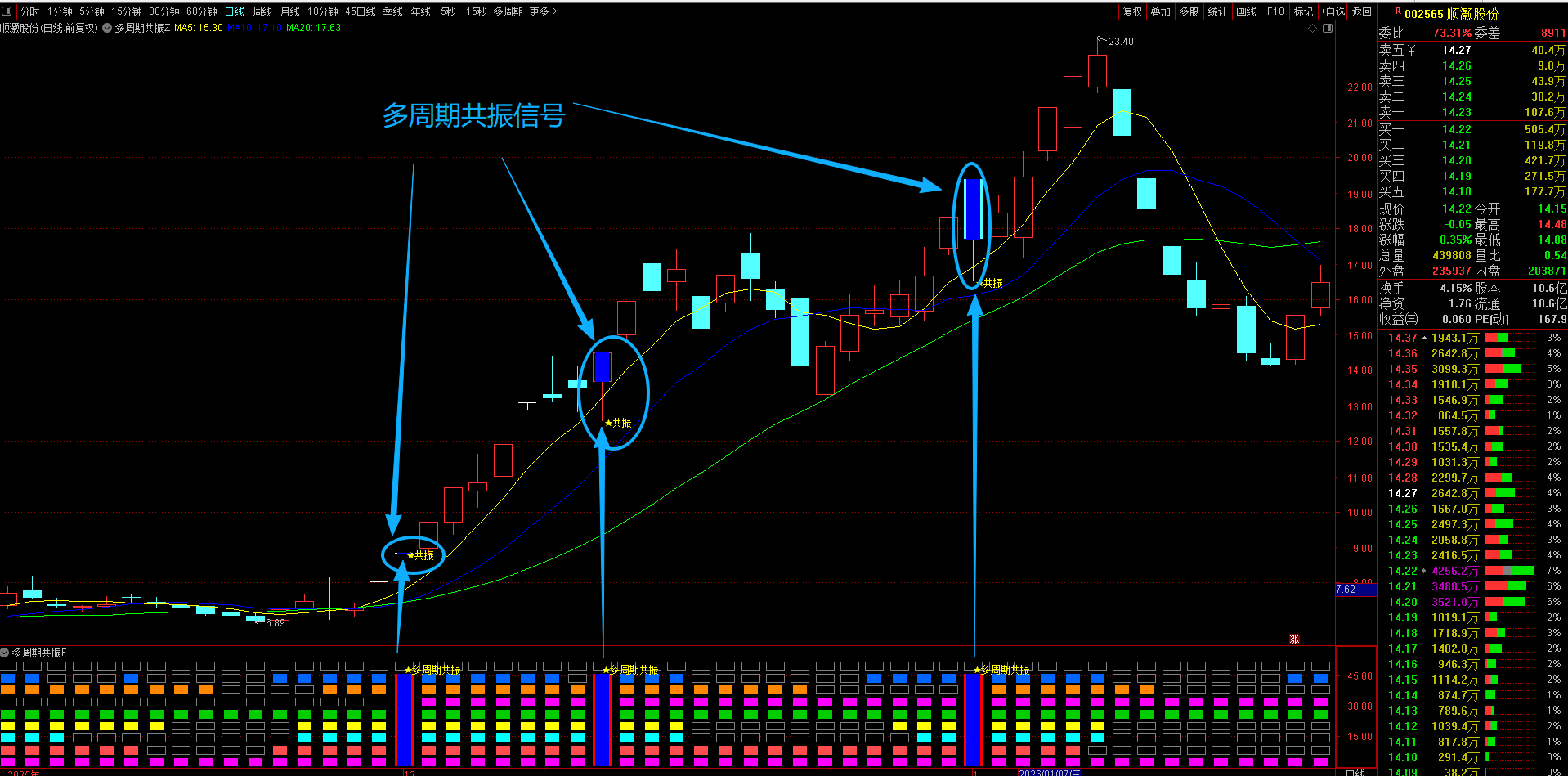Open the 统计 statistics tool
This screenshot has height=776, width=1568.
(1218, 11)
